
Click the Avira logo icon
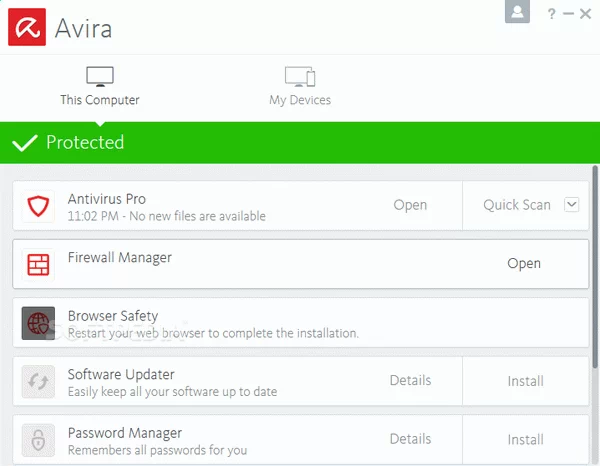[29, 26]
